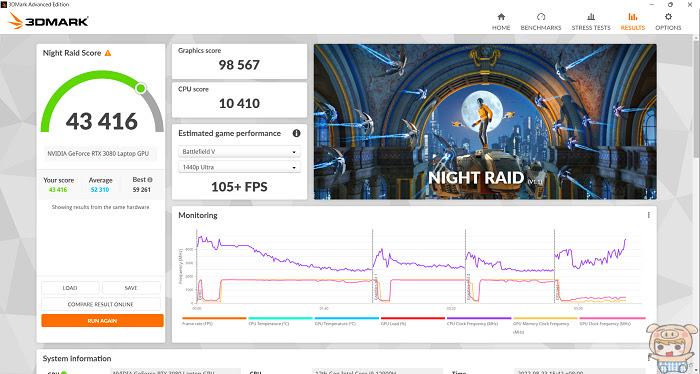Switch to the Results tab
Screen dimensions: 700x374
pos(633,21)
